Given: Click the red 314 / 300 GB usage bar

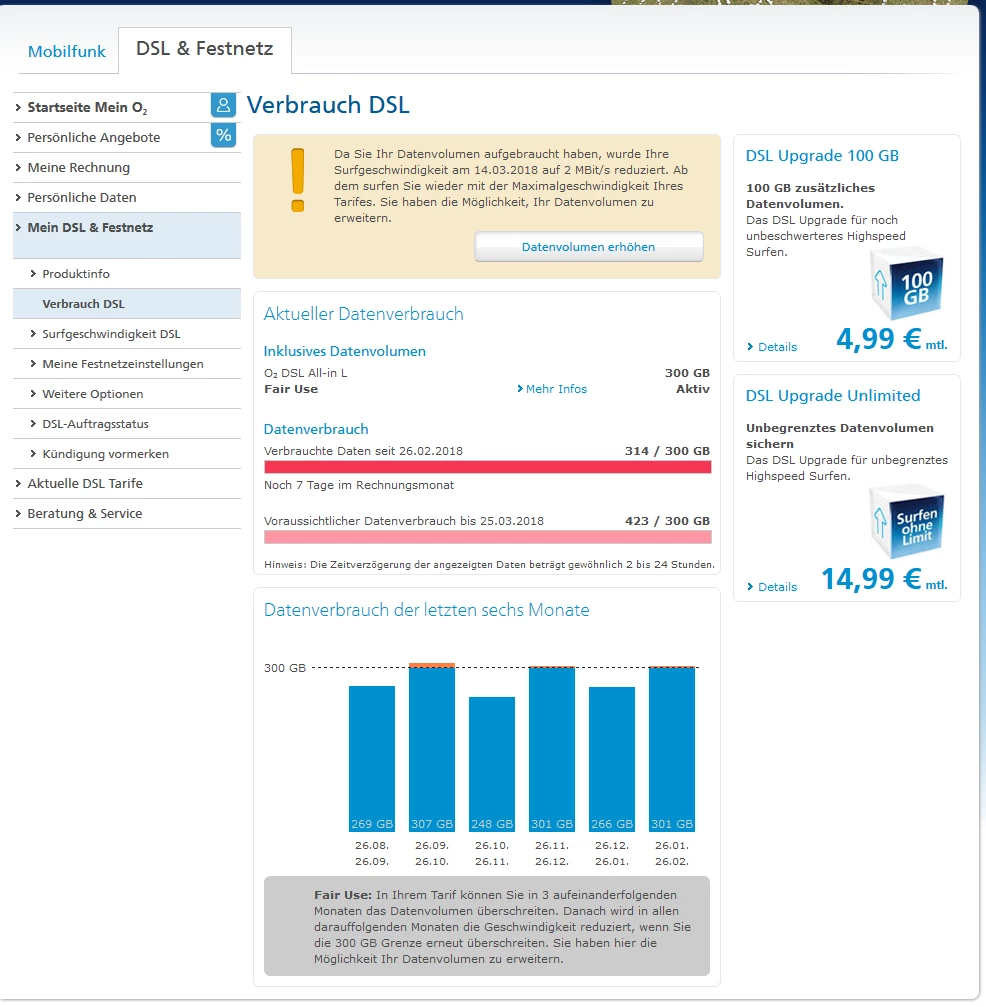Looking at the screenshot, I should point(488,467).
